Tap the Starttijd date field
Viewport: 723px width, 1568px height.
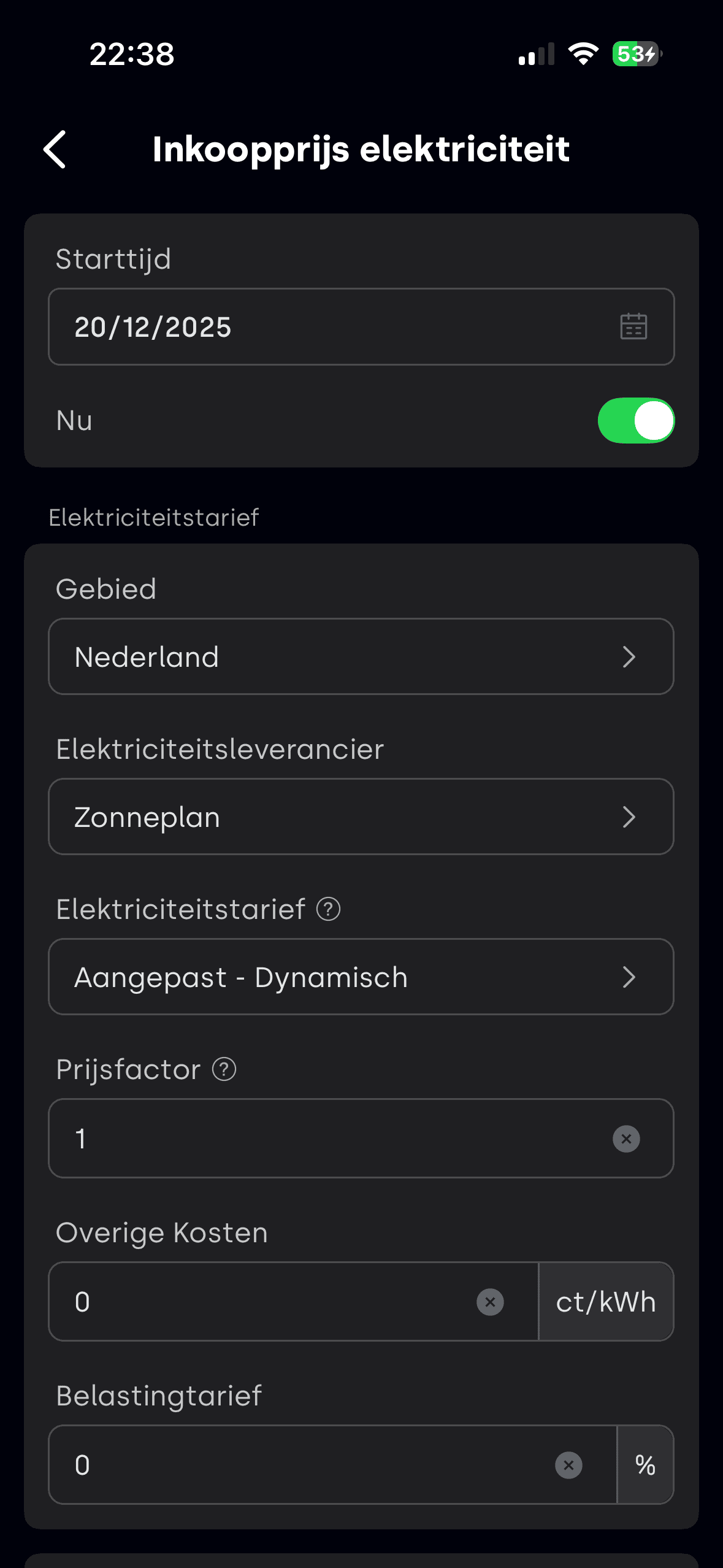331,326
